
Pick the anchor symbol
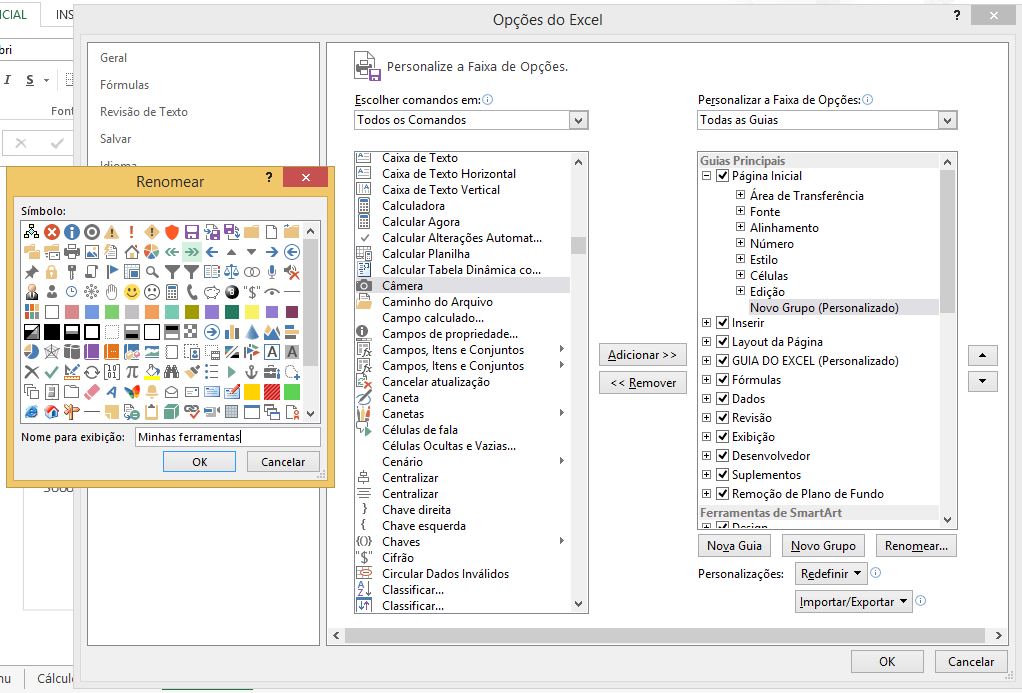251,371
